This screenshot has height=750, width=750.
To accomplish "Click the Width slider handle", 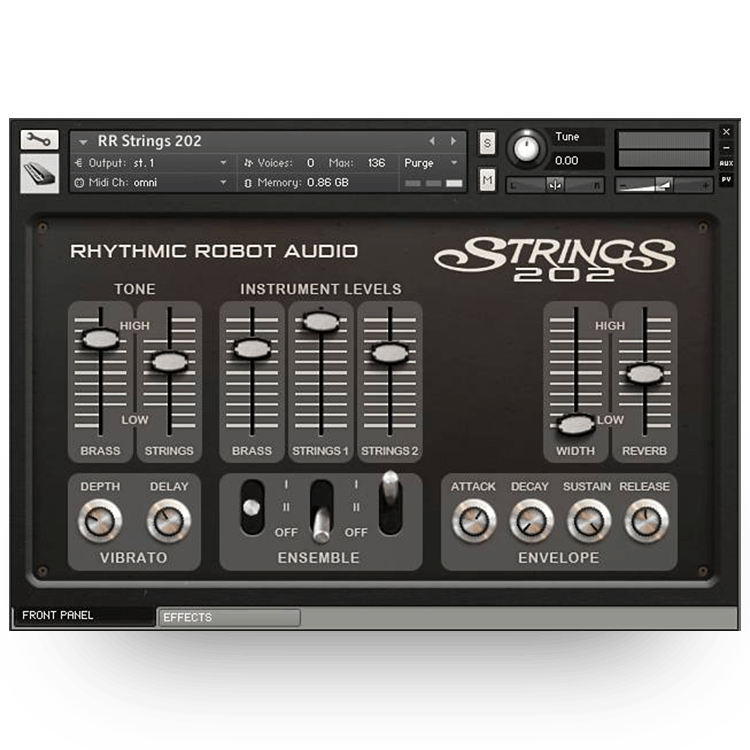I will 576,424.
